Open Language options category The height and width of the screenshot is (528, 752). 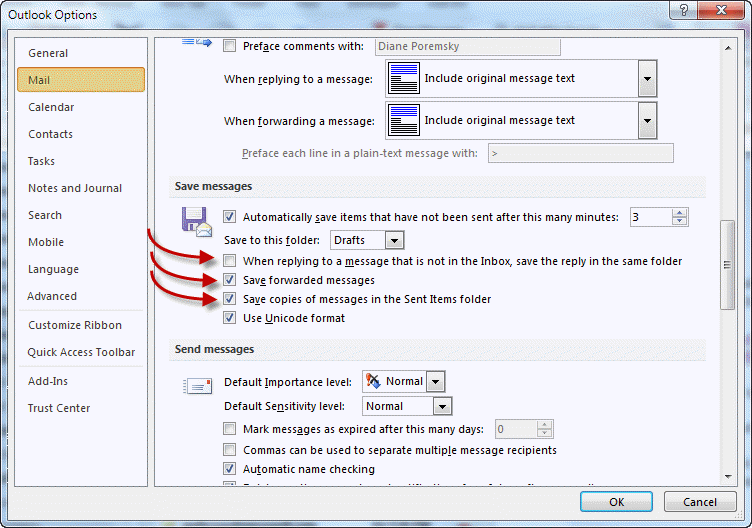81,269
